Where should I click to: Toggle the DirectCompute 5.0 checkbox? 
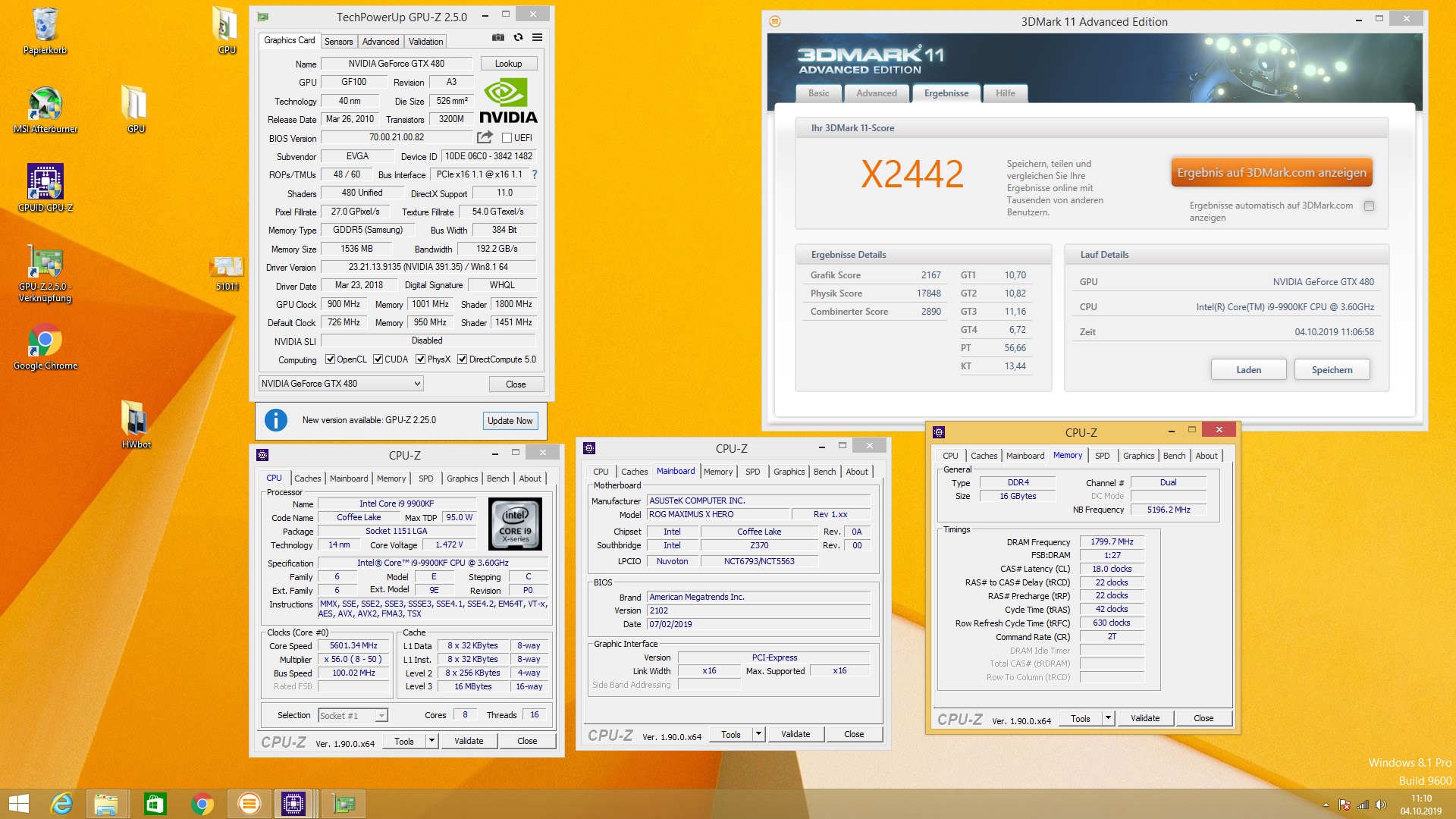pos(462,359)
